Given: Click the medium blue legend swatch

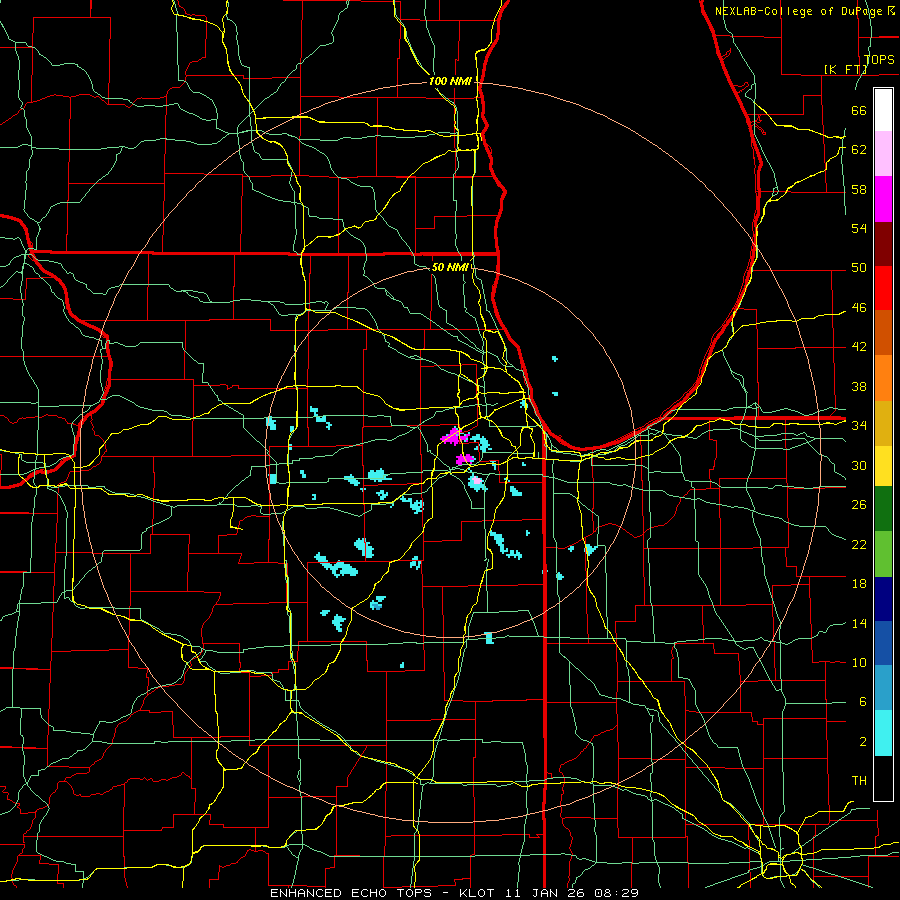Looking at the screenshot, I should coord(883,643).
